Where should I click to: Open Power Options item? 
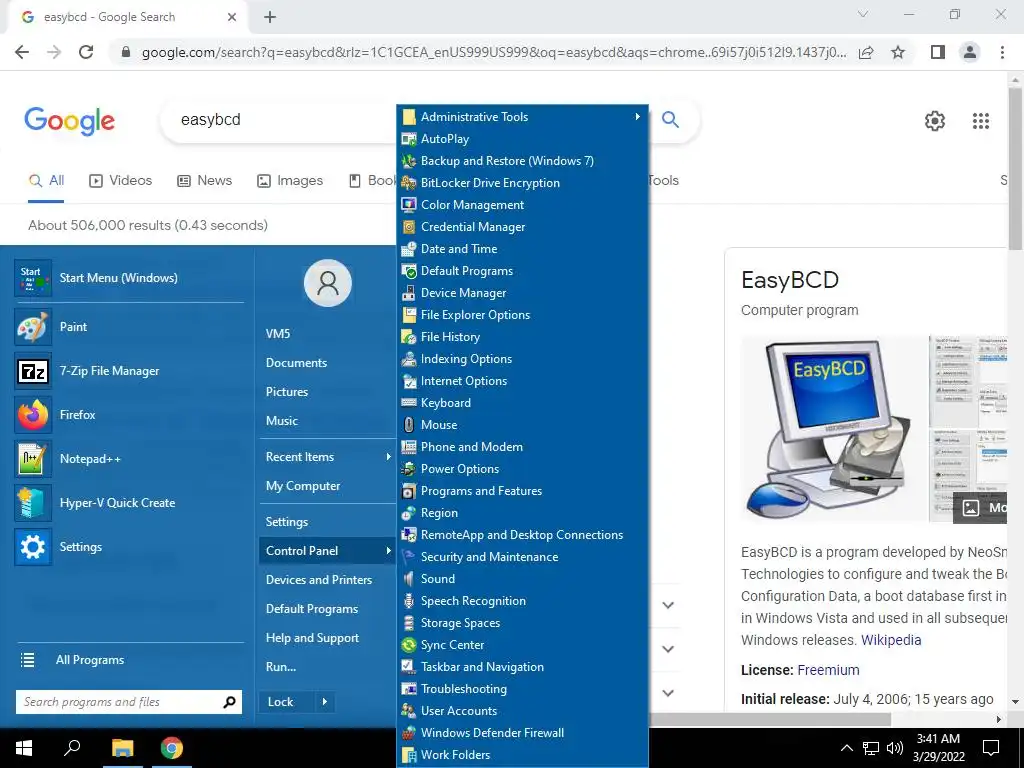tap(522, 469)
